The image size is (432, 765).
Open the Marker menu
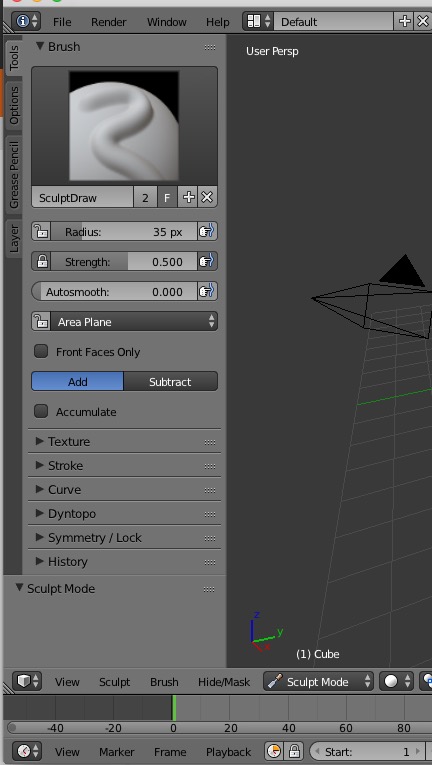[x=117, y=751]
